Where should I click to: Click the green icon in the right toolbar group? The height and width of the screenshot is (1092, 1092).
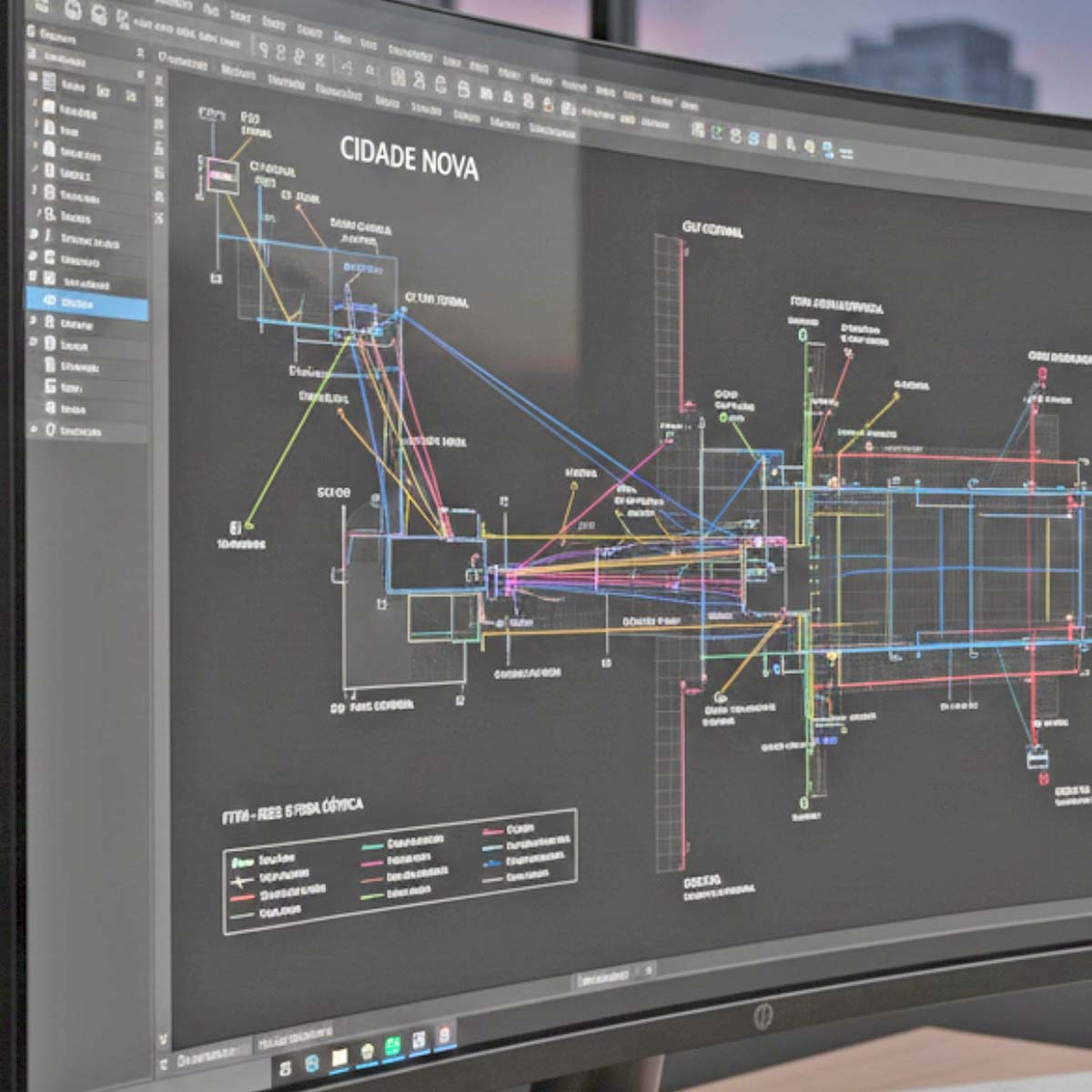click(716, 133)
